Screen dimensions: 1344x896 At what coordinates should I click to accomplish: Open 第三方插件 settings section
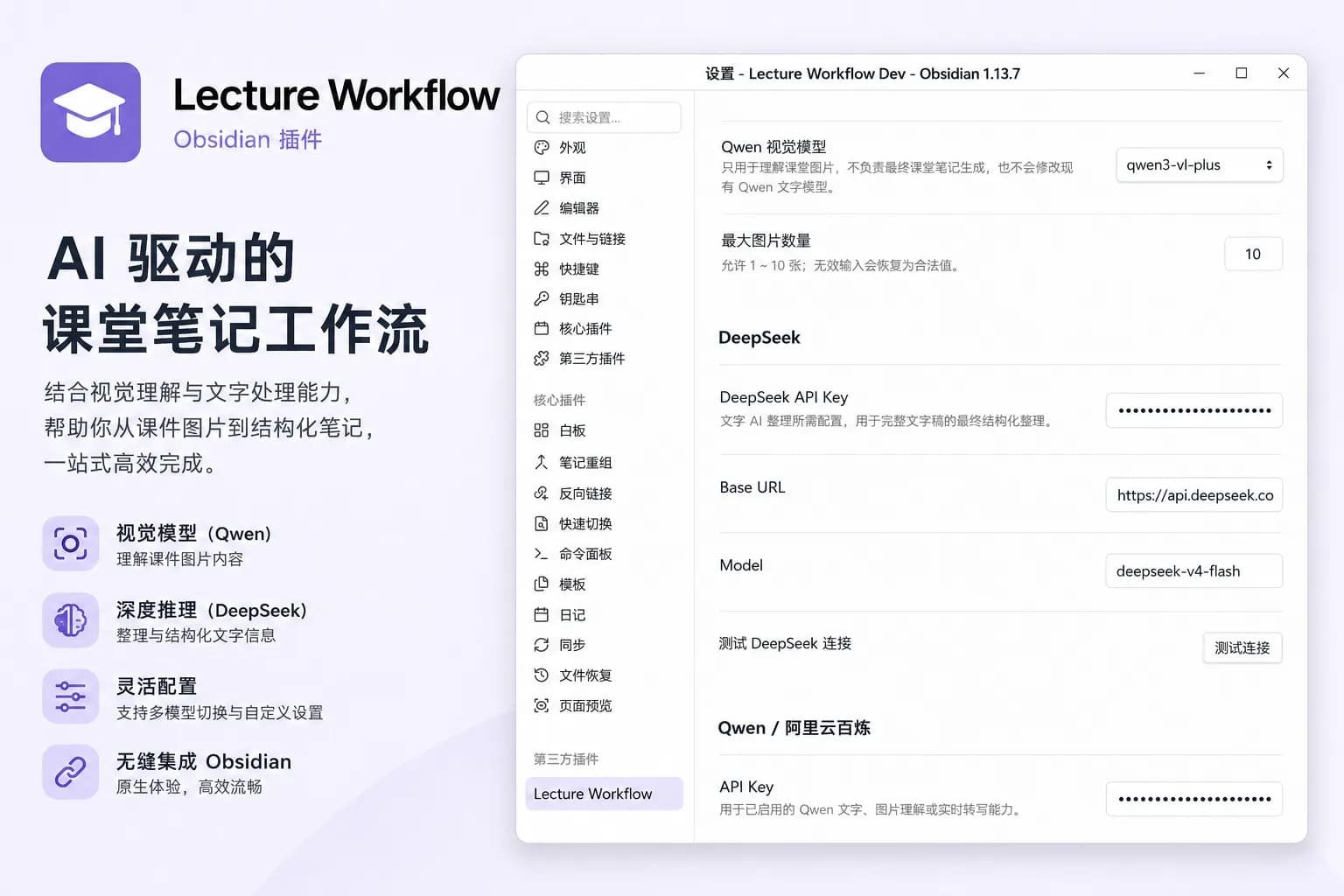[604, 359]
